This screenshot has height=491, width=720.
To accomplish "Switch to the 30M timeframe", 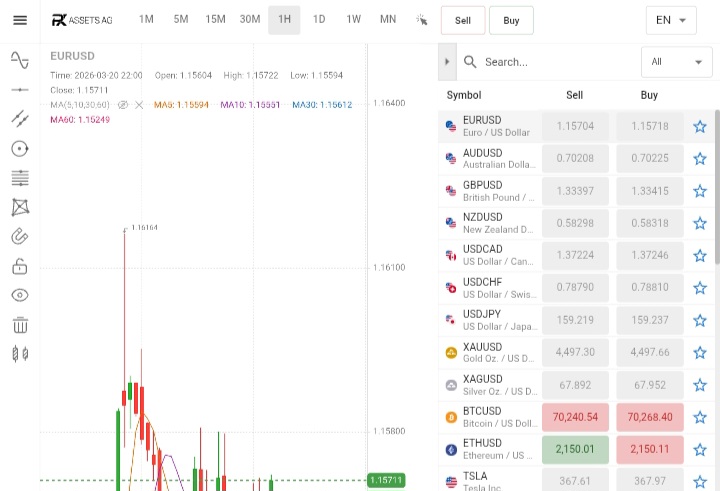I will point(250,19).
